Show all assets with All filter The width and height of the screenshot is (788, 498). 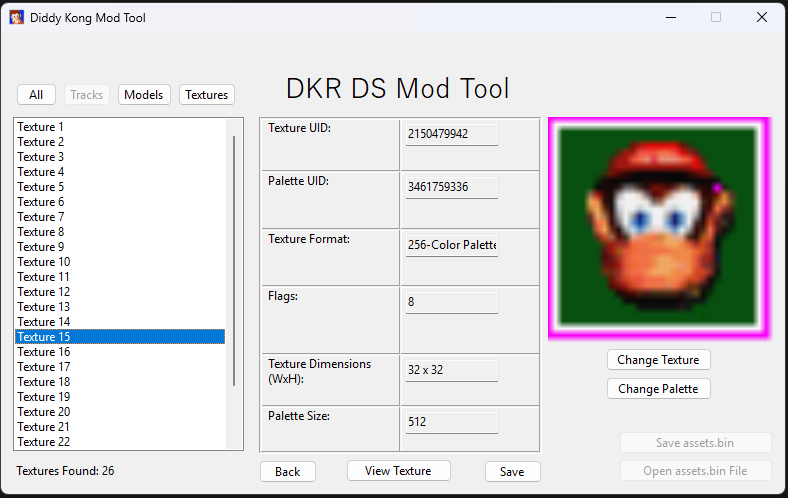point(36,95)
